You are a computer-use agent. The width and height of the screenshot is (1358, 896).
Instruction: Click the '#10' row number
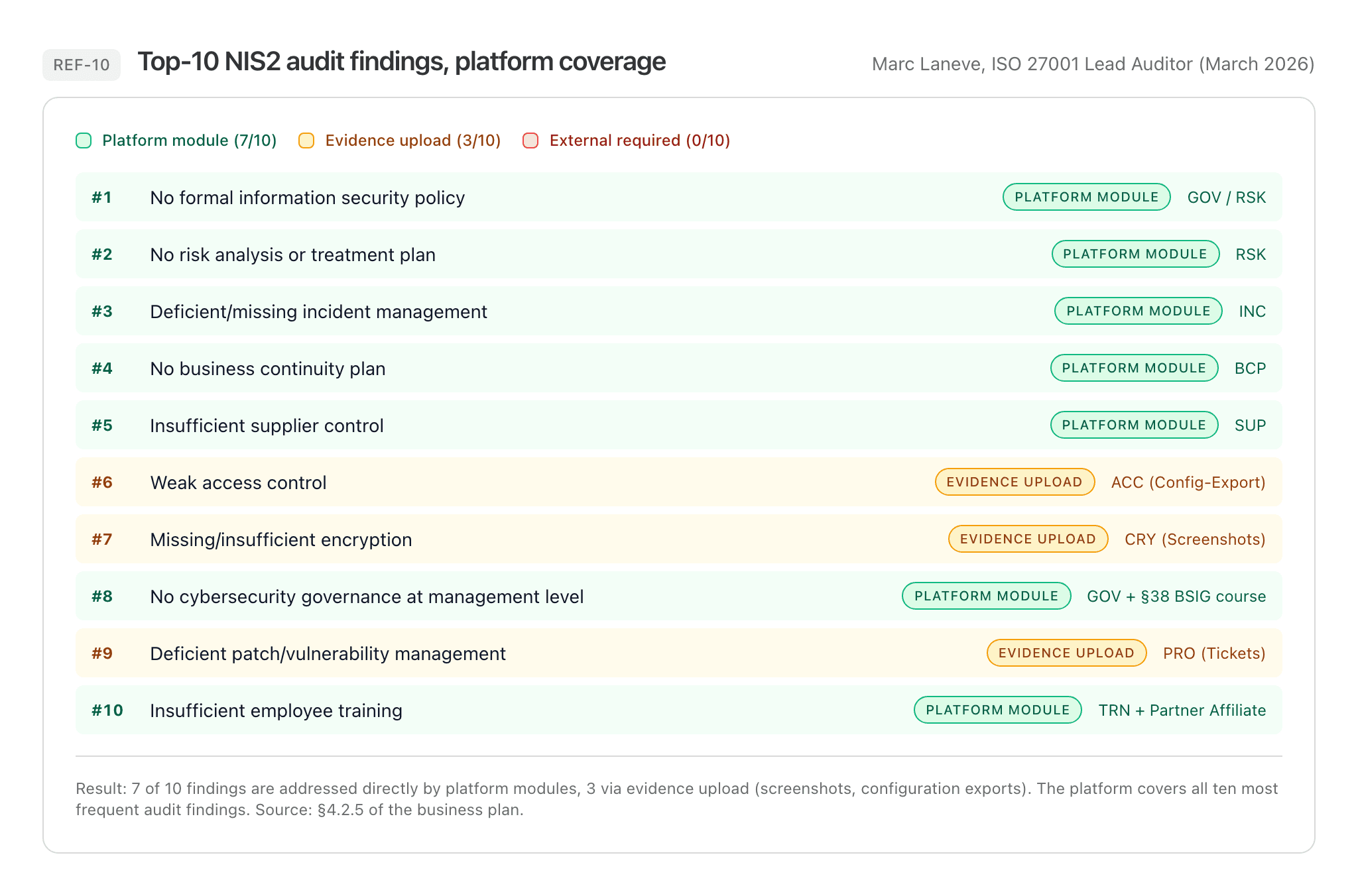[x=107, y=710]
